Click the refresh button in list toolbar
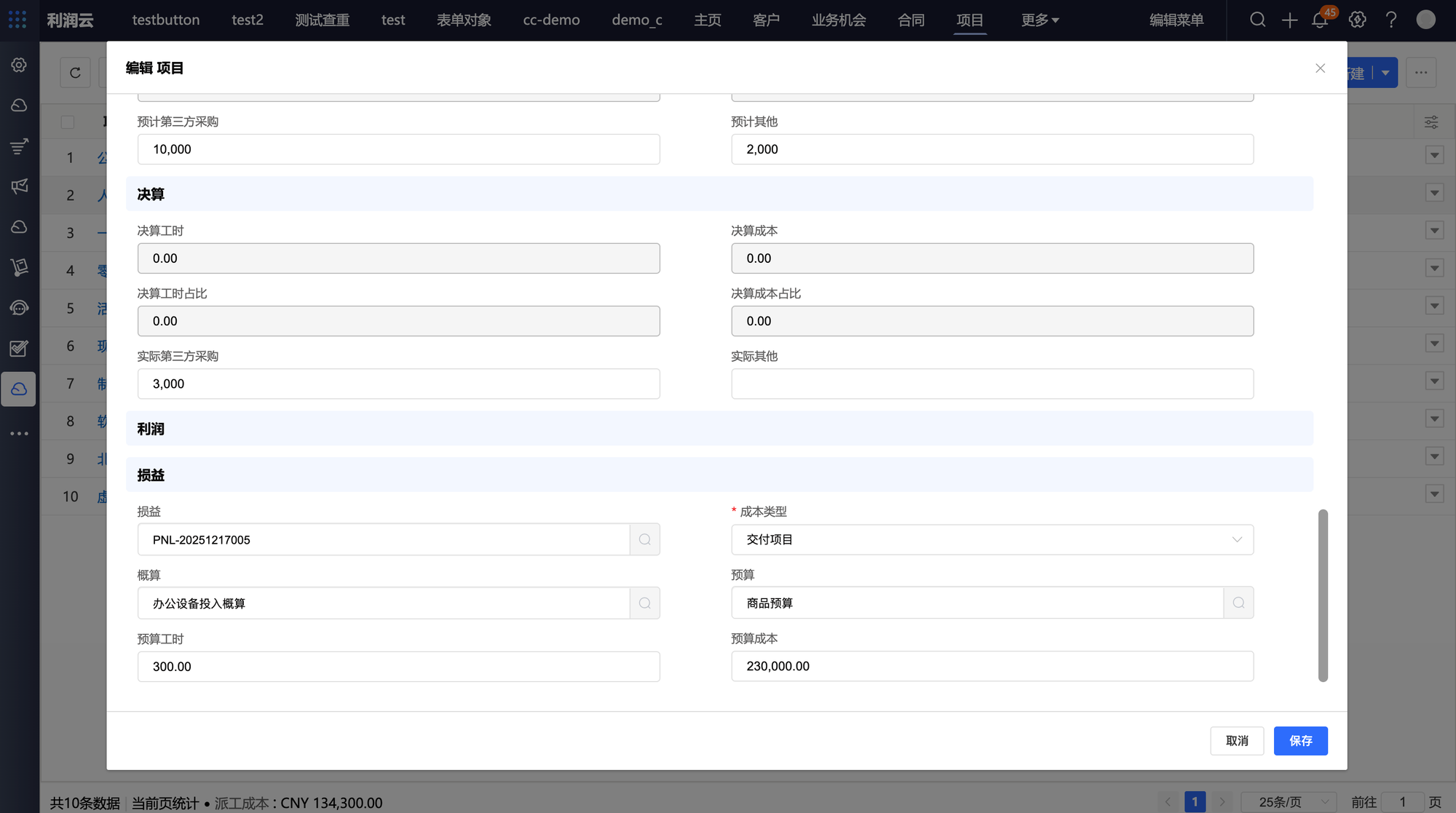 (75, 73)
